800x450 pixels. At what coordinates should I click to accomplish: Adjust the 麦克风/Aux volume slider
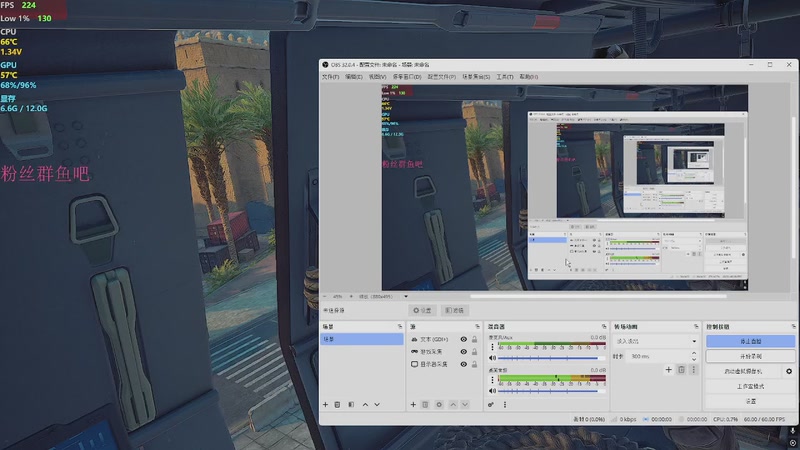(551, 358)
